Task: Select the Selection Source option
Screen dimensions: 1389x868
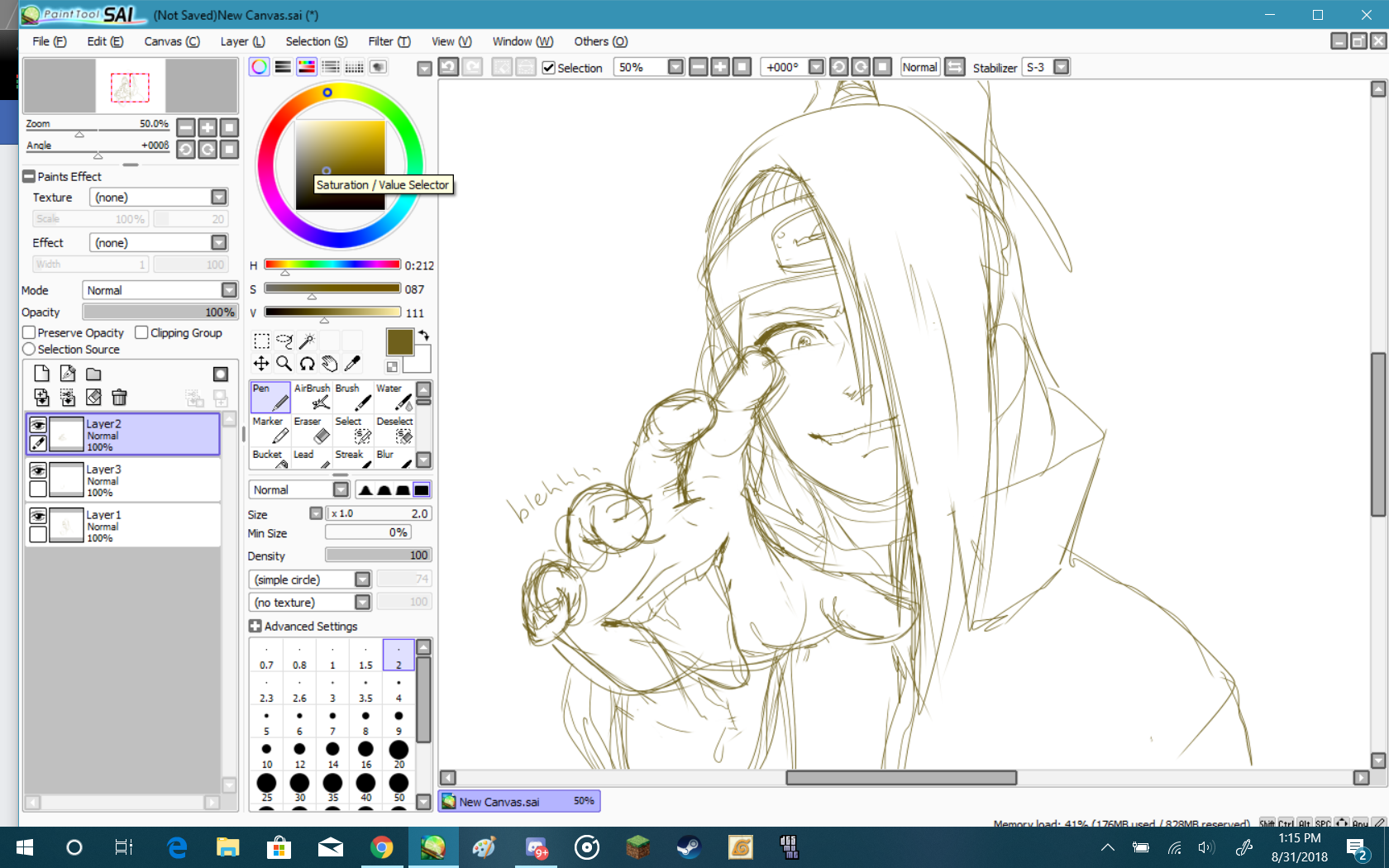Action: click(29, 350)
